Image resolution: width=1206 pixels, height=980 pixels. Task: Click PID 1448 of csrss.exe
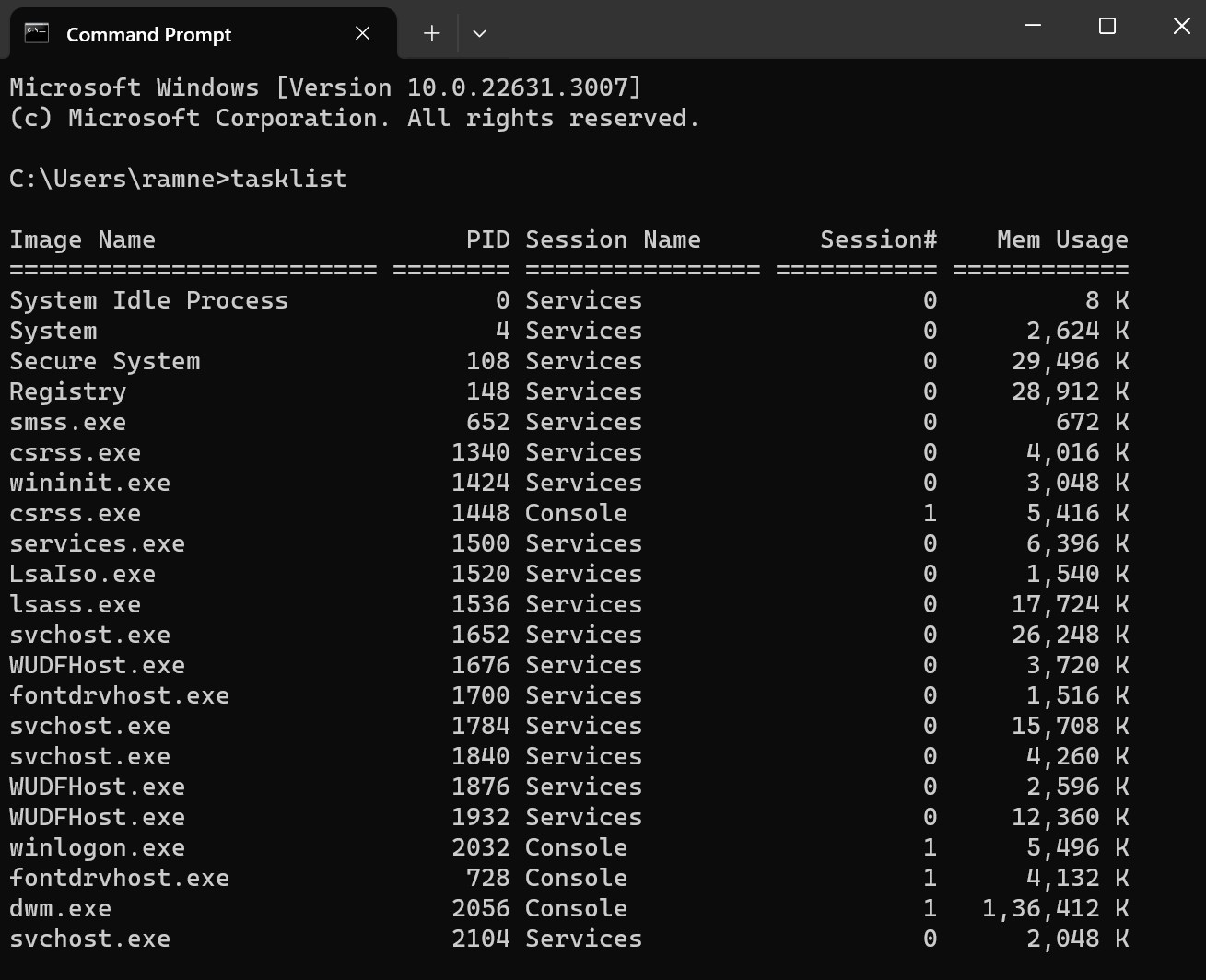pyautogui.click(x=481, y=513)
